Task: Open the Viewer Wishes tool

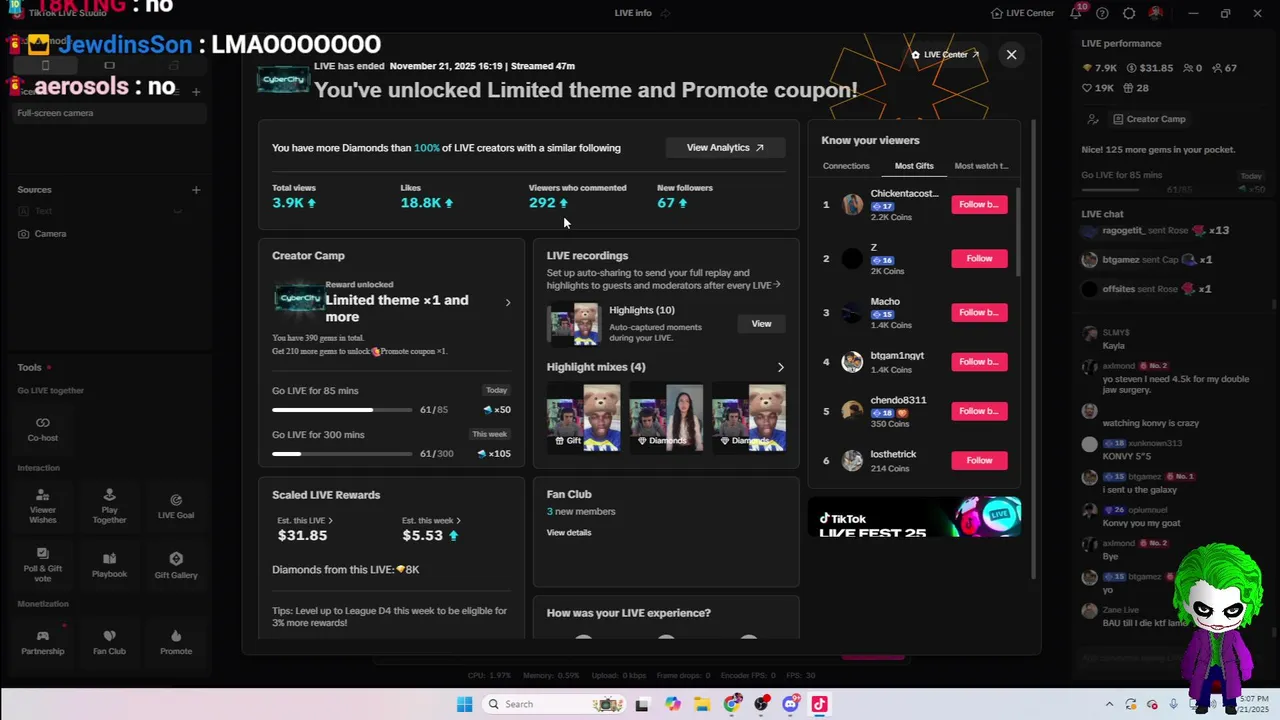Action: tap(43, 504)
